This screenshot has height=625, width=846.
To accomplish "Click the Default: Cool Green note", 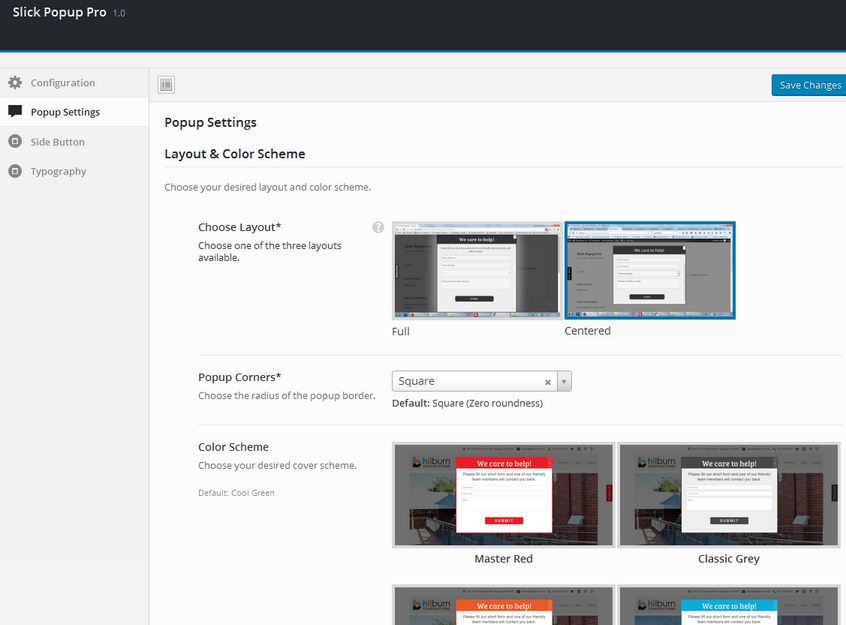I will click(236, 493).
